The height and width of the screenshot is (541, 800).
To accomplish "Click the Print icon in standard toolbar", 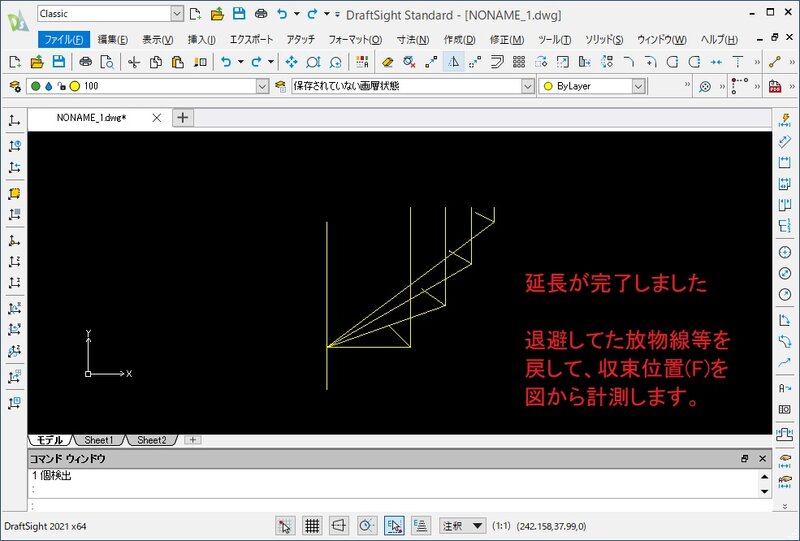I will (x=85, y=62).
